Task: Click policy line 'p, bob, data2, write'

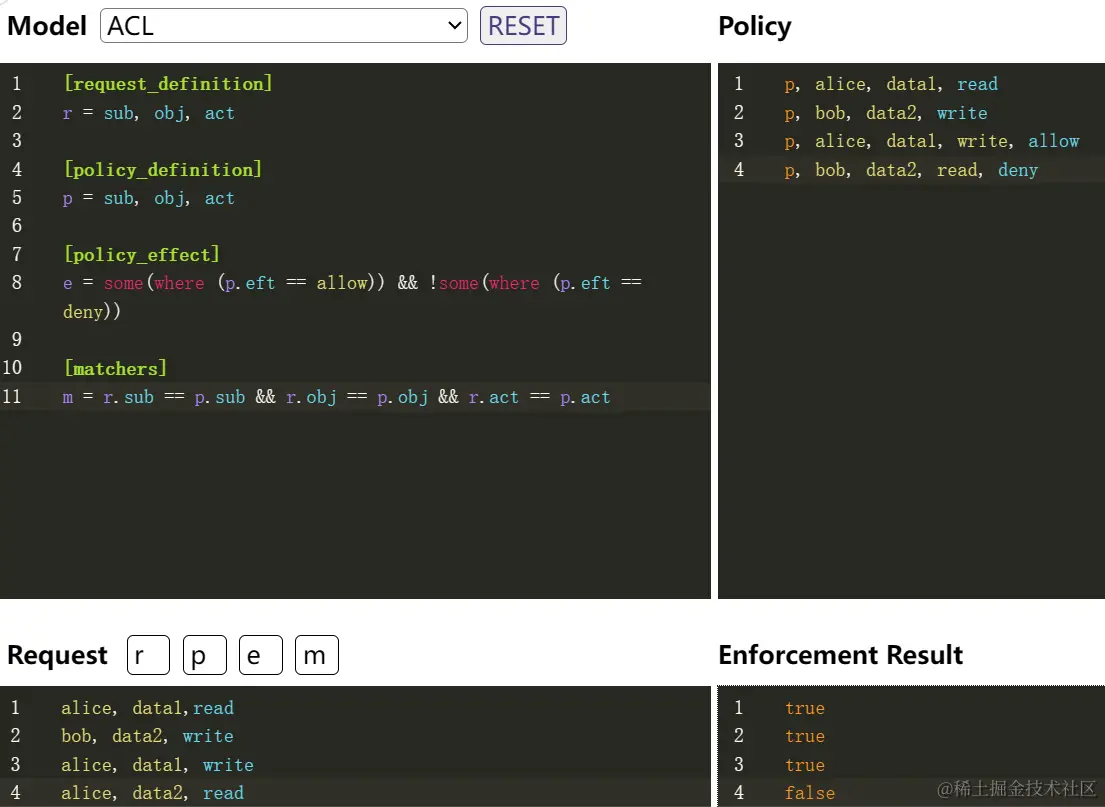Action: [886, 113]
